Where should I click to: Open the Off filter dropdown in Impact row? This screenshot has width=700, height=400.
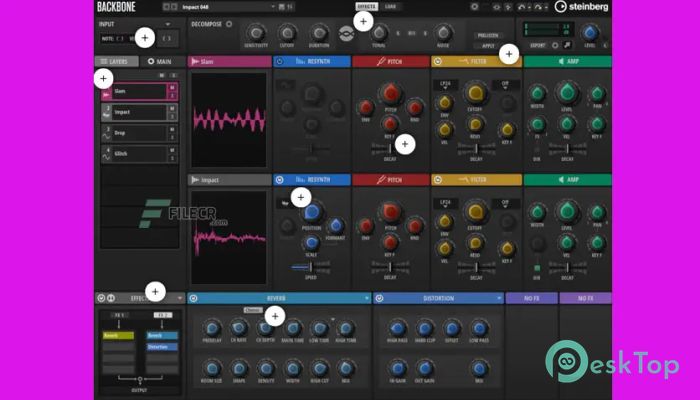click(505, 204)
